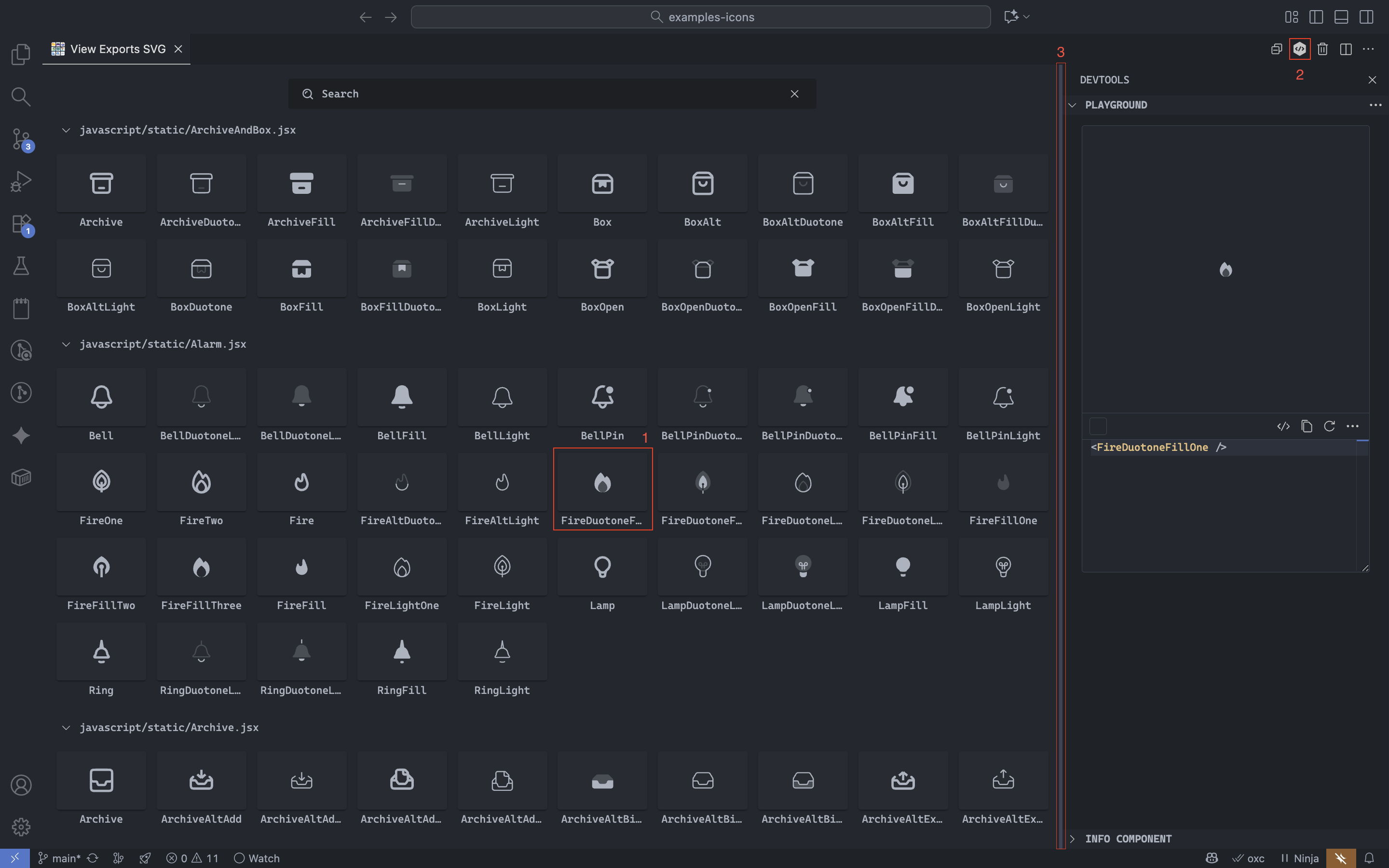Screen dimensions: 1389x868
Task: Refresh the playground preview with the reload icon
Action: click(1329, 426)
